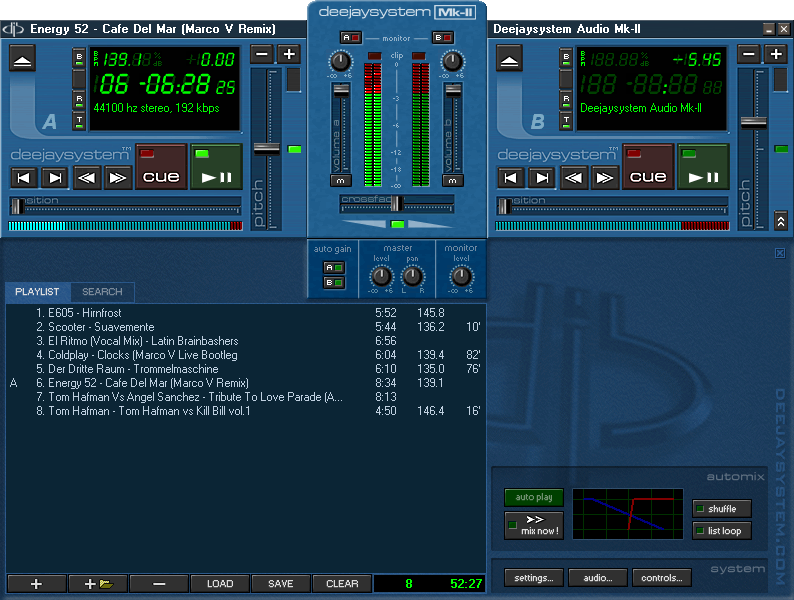Fast-forward the track on deck B
Image resolution: width=794 pixels, height=600 pixels.
point(605,178)
